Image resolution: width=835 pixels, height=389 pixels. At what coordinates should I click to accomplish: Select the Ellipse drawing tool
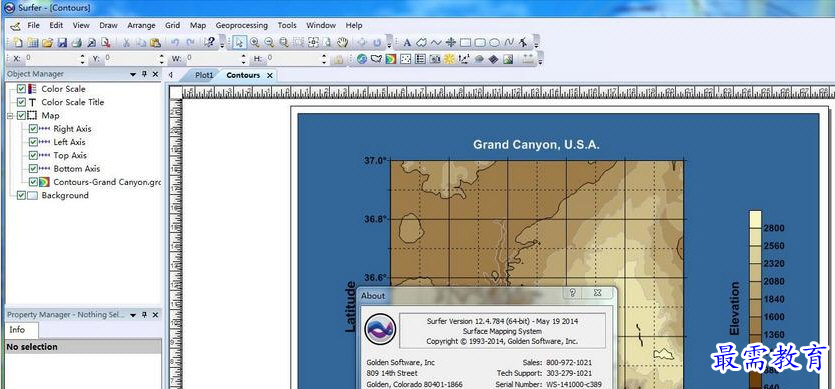494,43
